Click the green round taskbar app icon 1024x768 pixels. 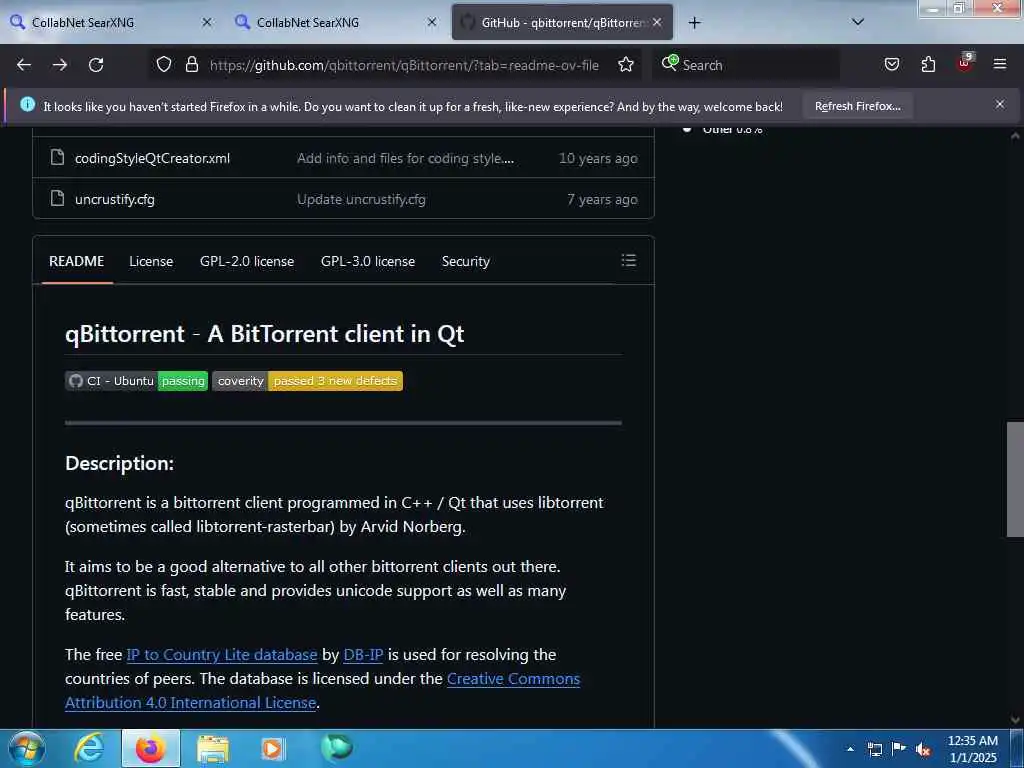coord(336,748)
